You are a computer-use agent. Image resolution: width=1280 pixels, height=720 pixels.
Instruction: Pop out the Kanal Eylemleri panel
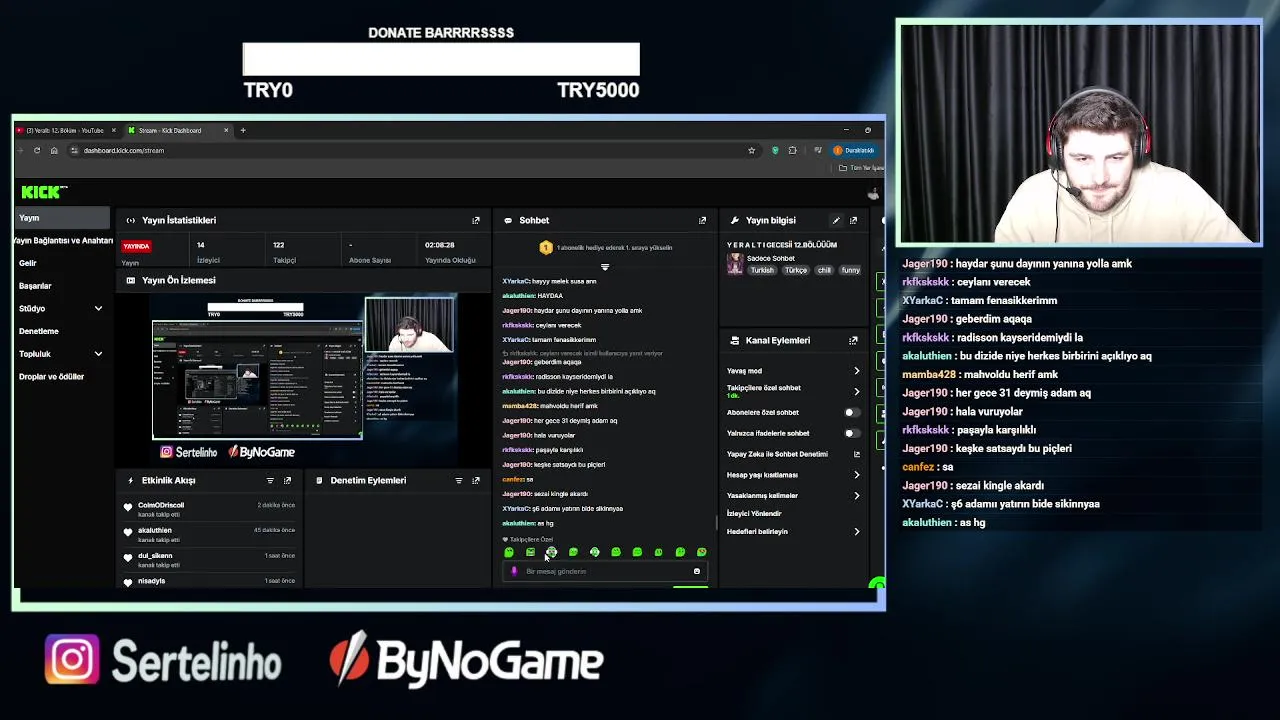pyautogui.click(x=853, y=340)
